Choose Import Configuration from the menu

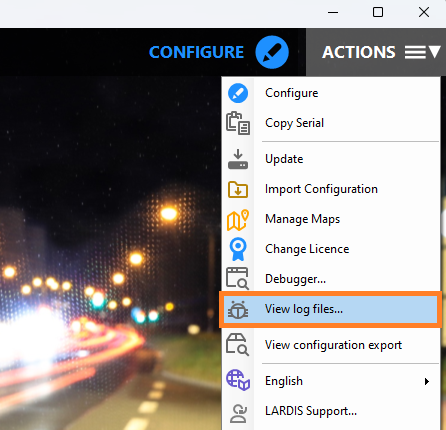(331, 189)
